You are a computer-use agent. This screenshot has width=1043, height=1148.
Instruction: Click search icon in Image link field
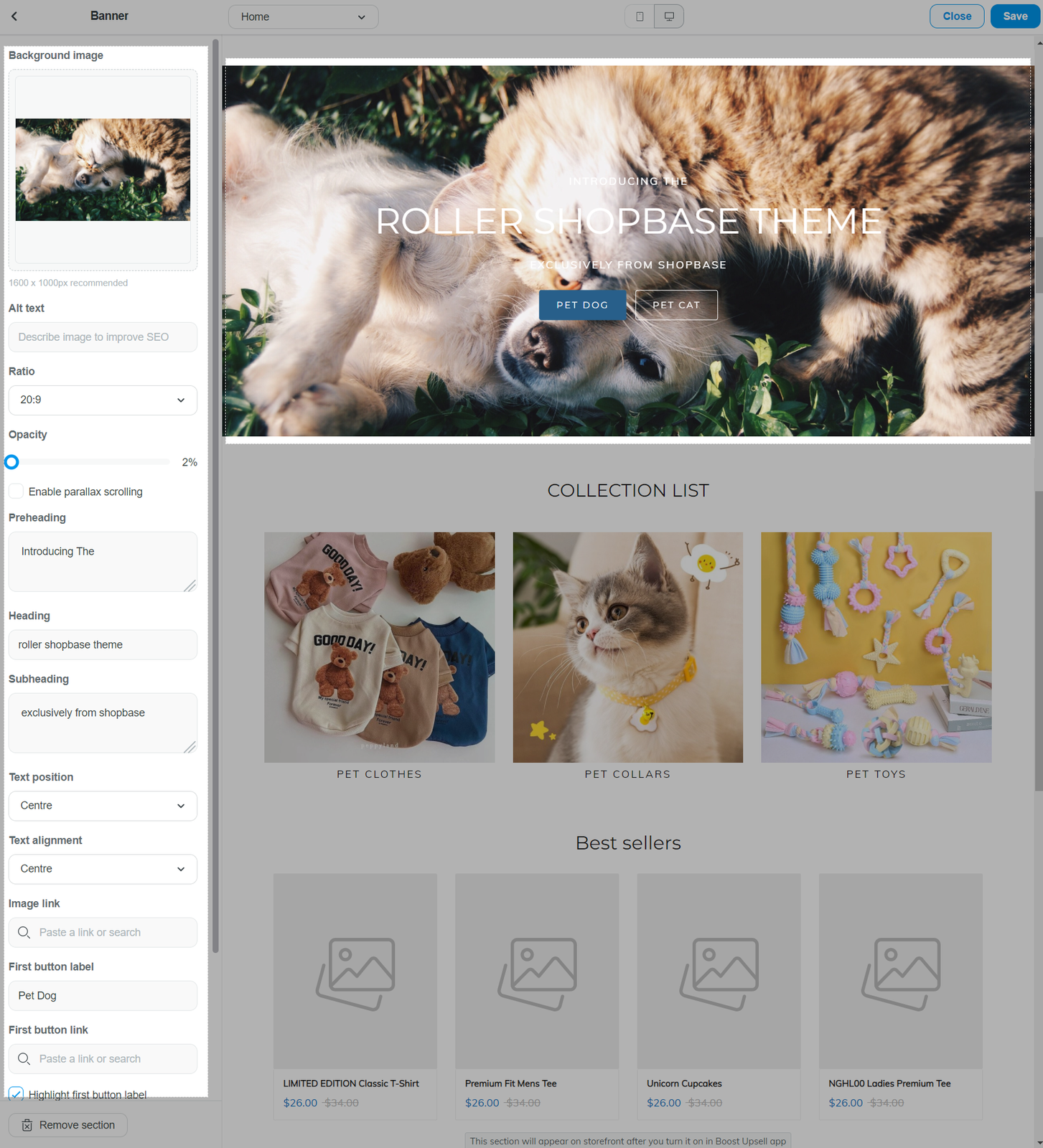click(x=24, y=932)
